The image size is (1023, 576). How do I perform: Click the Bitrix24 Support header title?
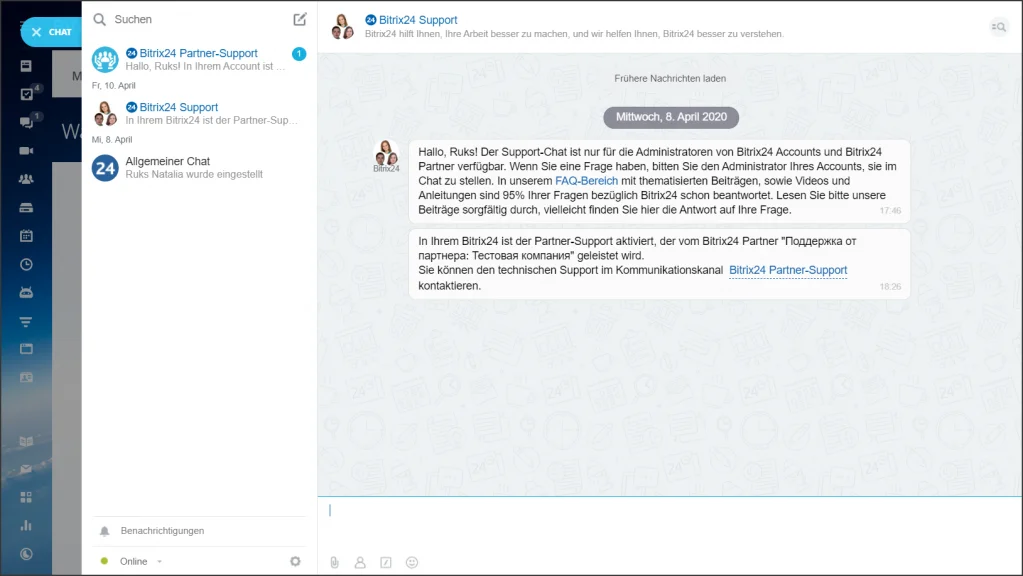tap(418, 20)
